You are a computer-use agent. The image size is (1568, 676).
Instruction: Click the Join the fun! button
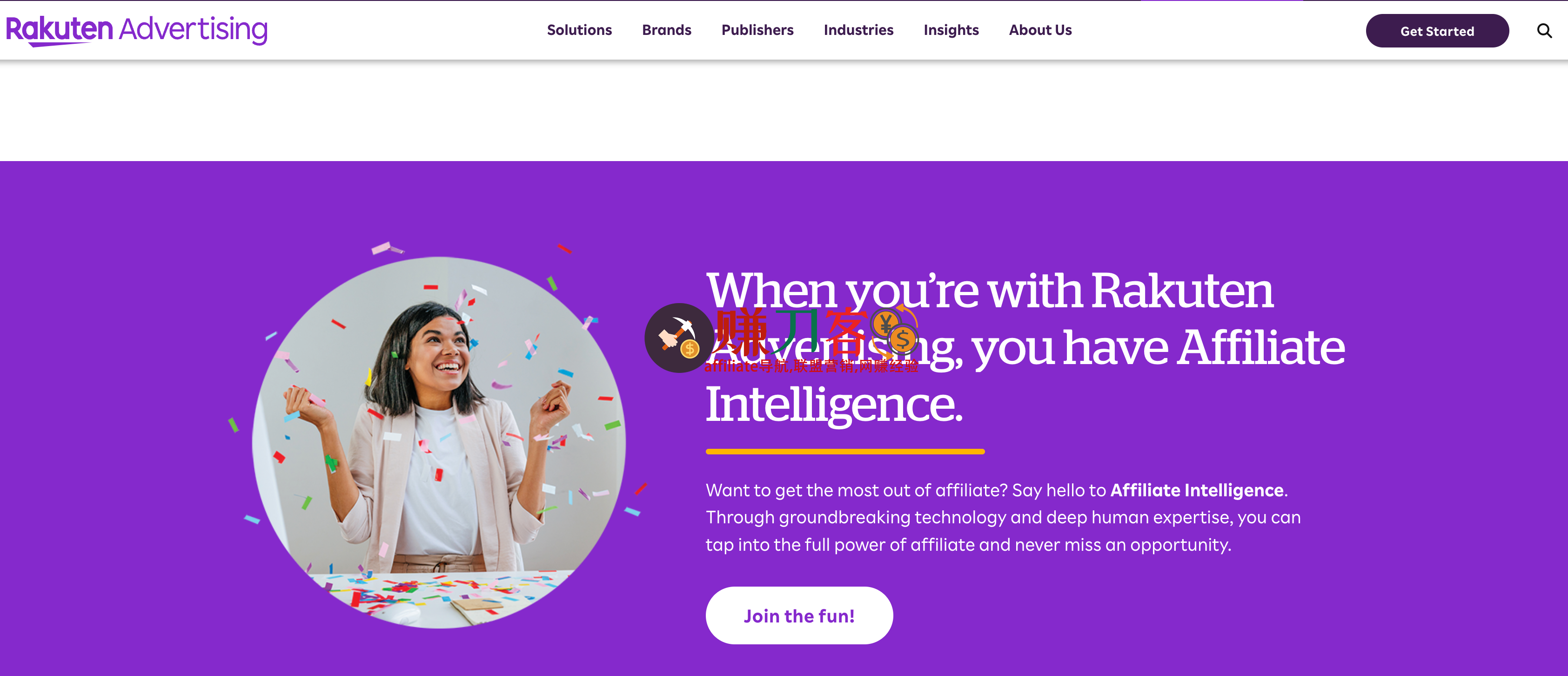(799, 615)
